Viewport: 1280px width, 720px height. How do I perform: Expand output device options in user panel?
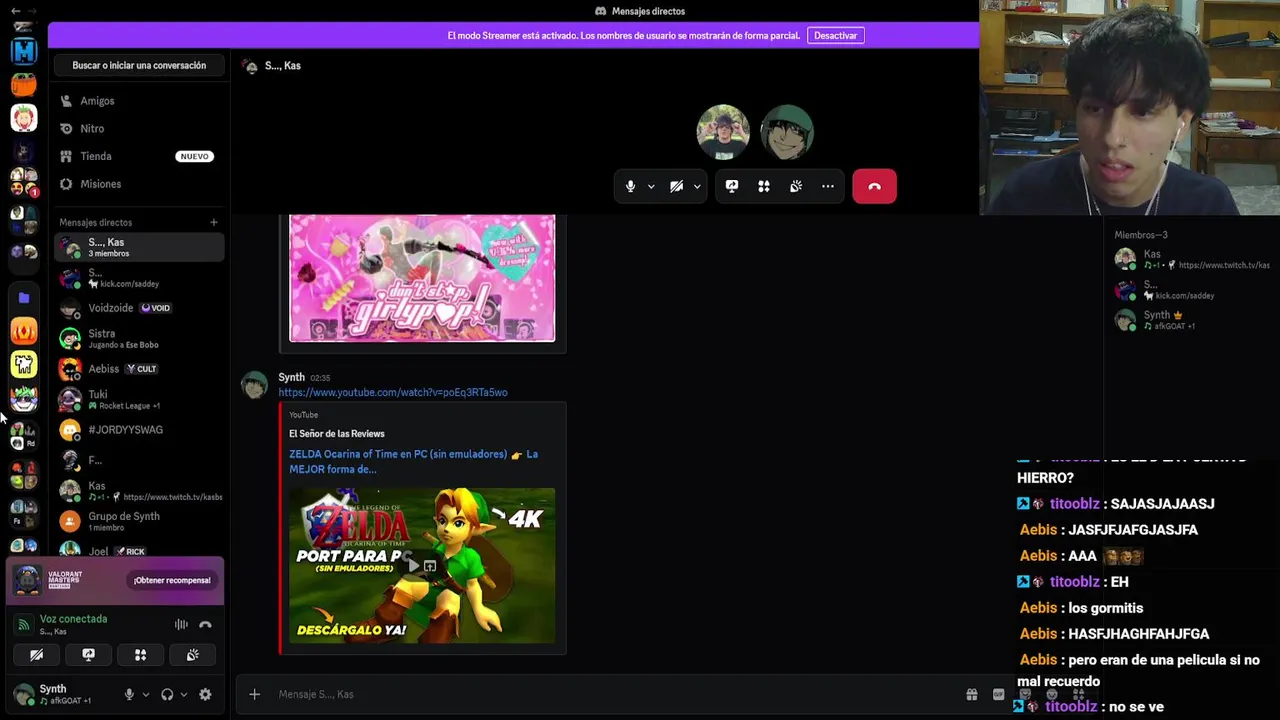coord(183,694)
